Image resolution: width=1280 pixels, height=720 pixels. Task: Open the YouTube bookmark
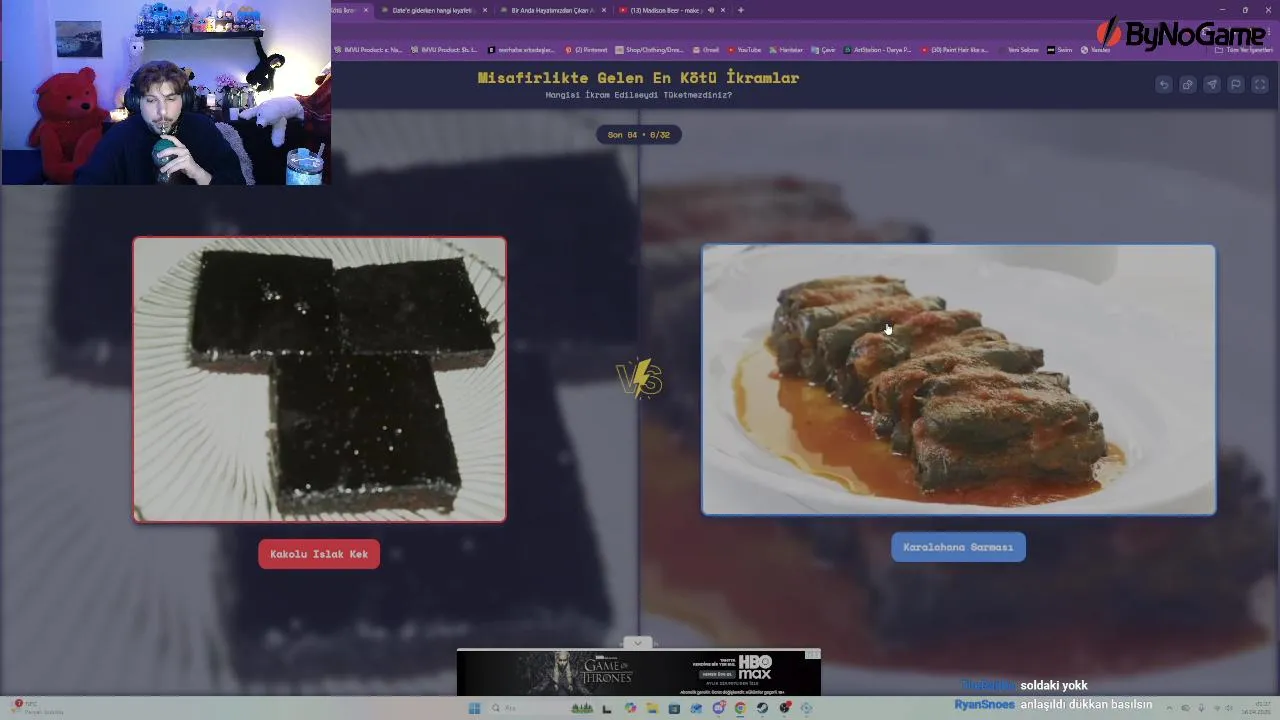744,50
